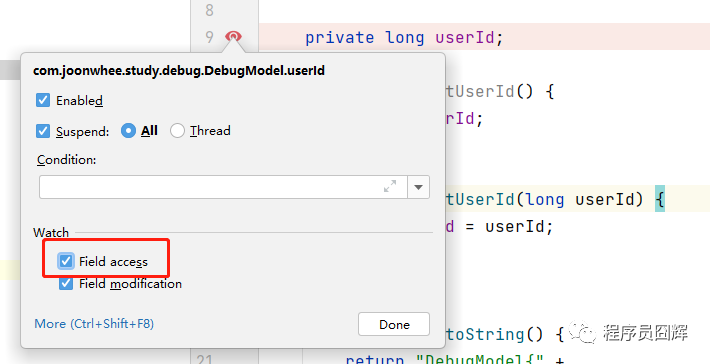Click line number 9 in the gutter

pyautogui.click(x=209, y=37)
